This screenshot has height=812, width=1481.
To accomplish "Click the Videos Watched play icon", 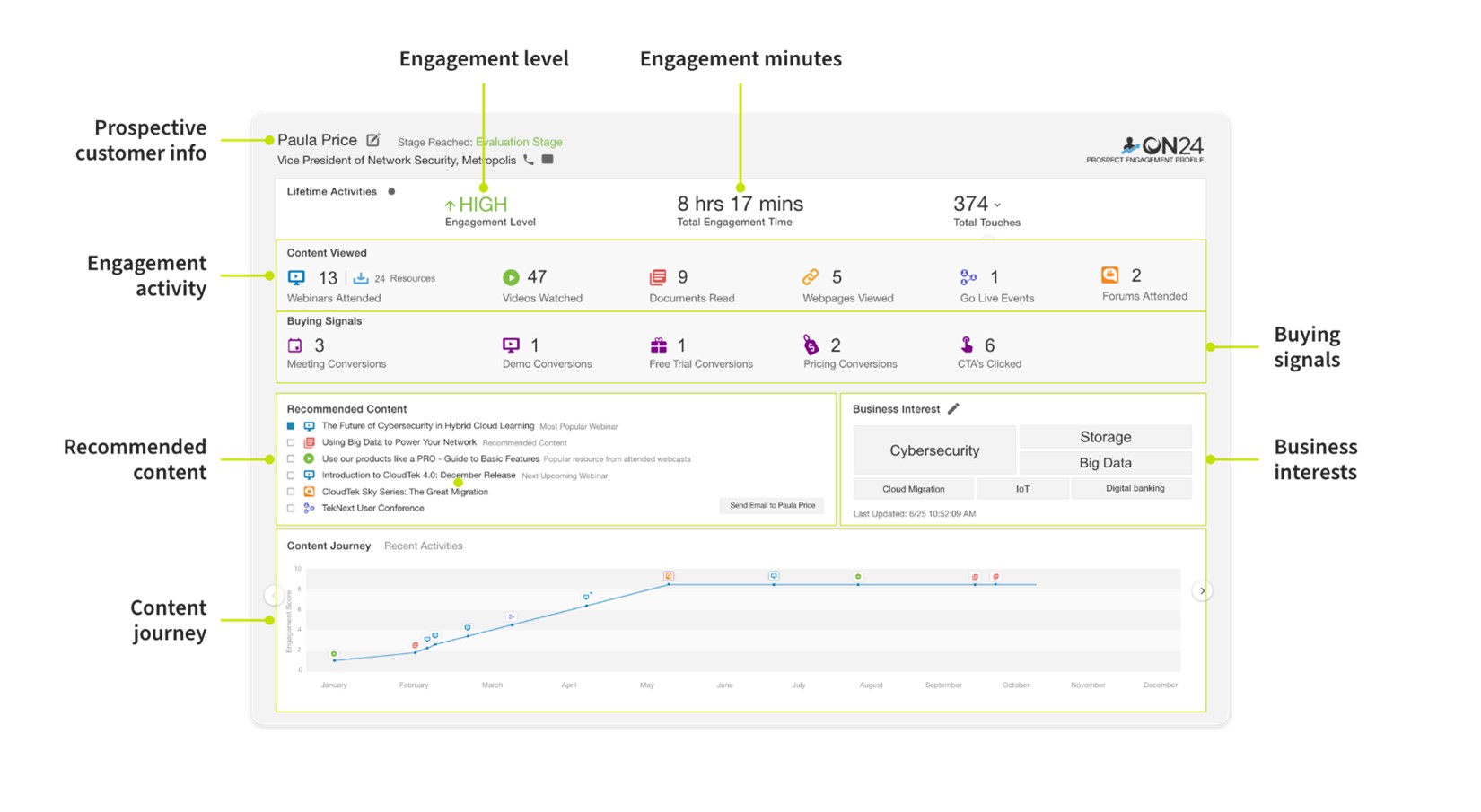I will 511,277.
